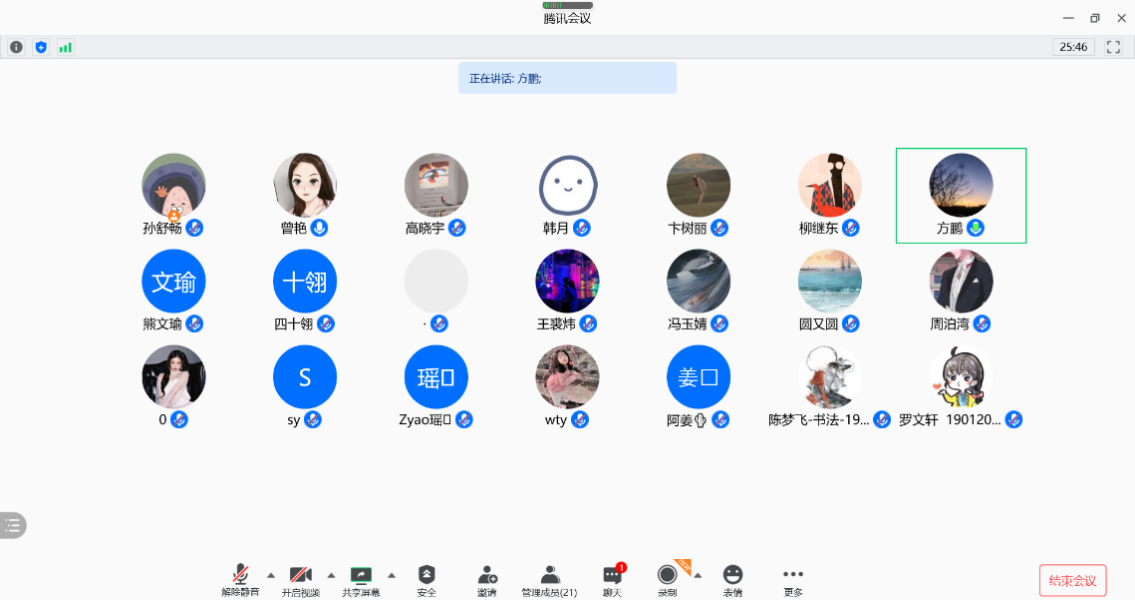The image size is (1135, 600).
Task: Check the green network signal icon
Action: coord(65,47)
